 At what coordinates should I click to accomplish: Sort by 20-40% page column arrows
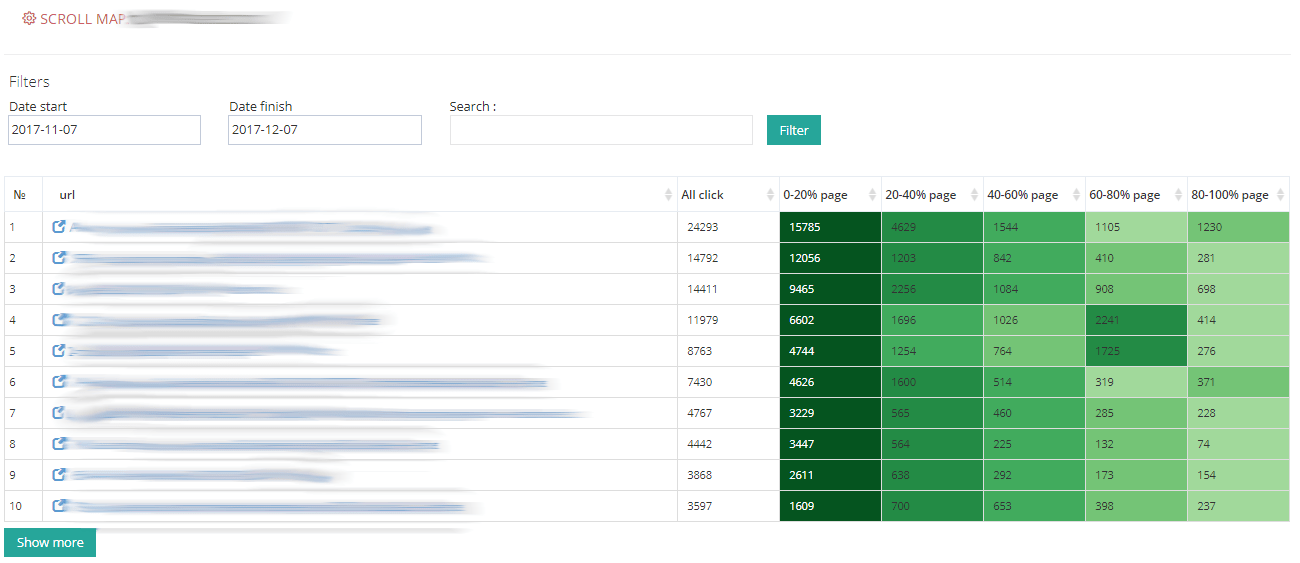pyautogui.click(x=975, y=195)
